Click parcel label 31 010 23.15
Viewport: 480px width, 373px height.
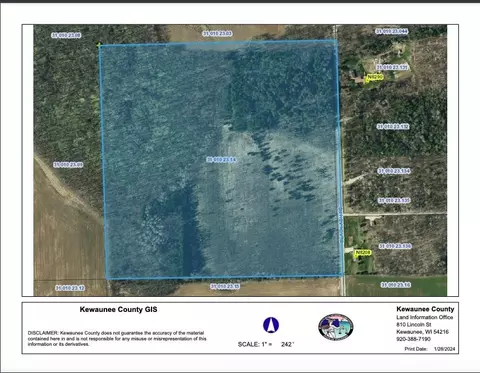tap(225, 286)
